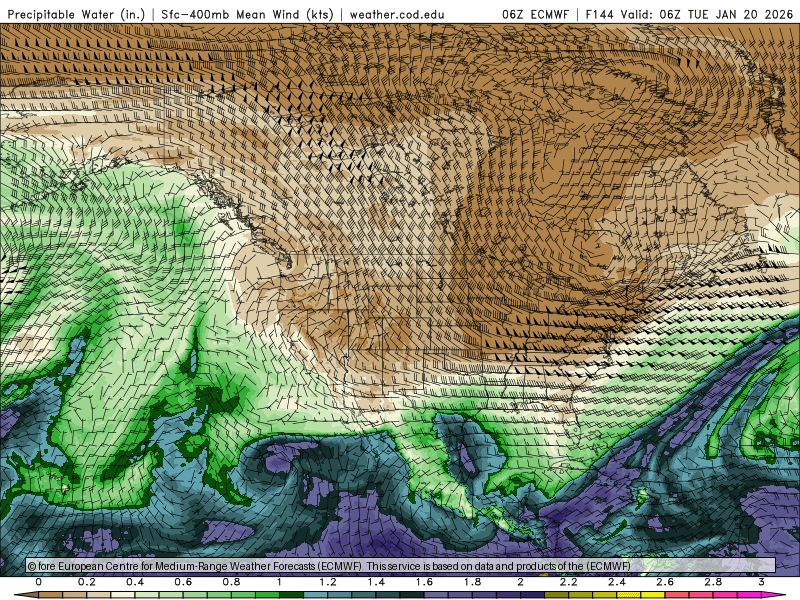Click the dark green swatch right of the 1 mark
This screenshot has height=600, width=800.
(291, 595)
